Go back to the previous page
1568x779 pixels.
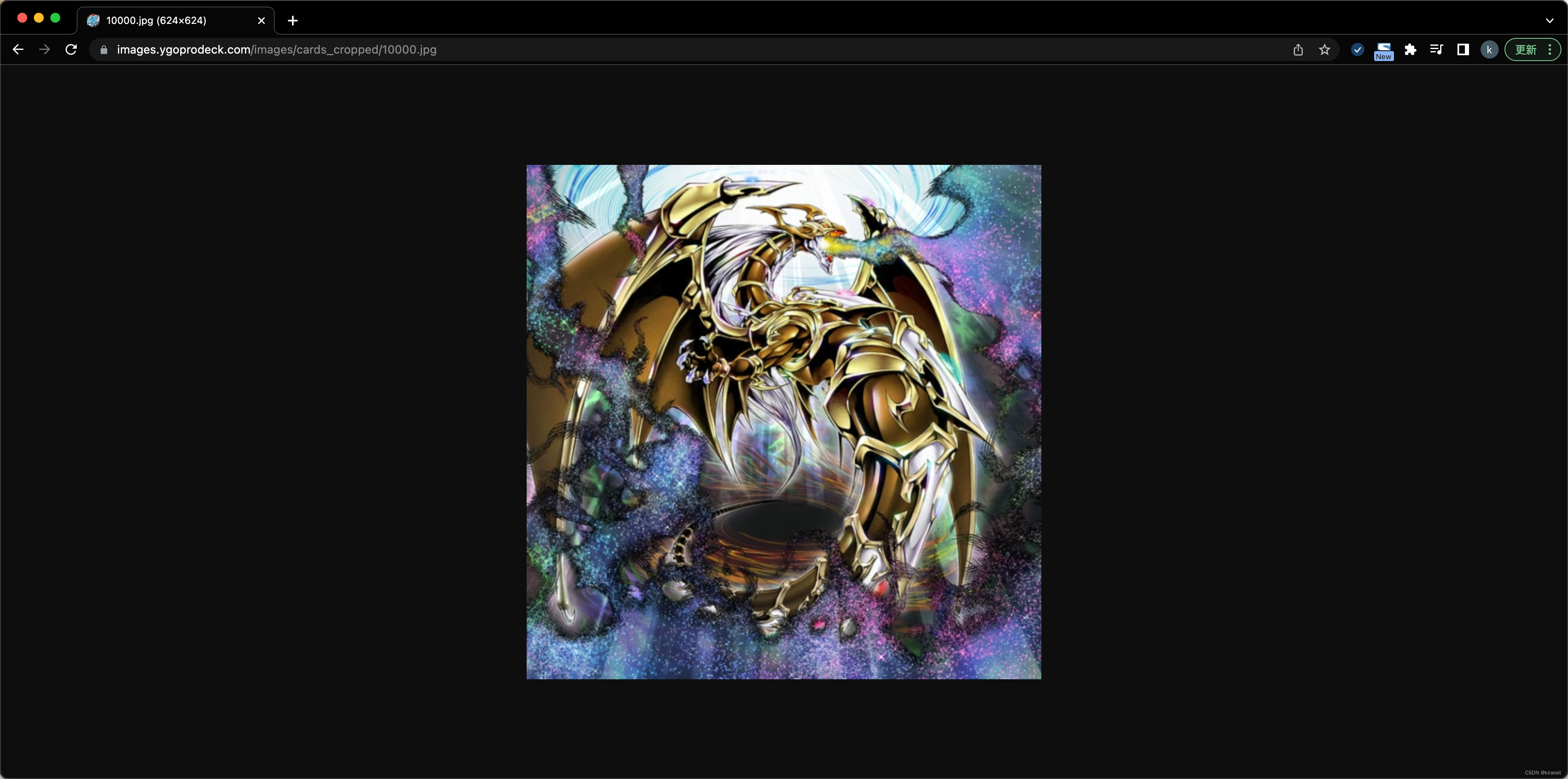pos(18,50)
